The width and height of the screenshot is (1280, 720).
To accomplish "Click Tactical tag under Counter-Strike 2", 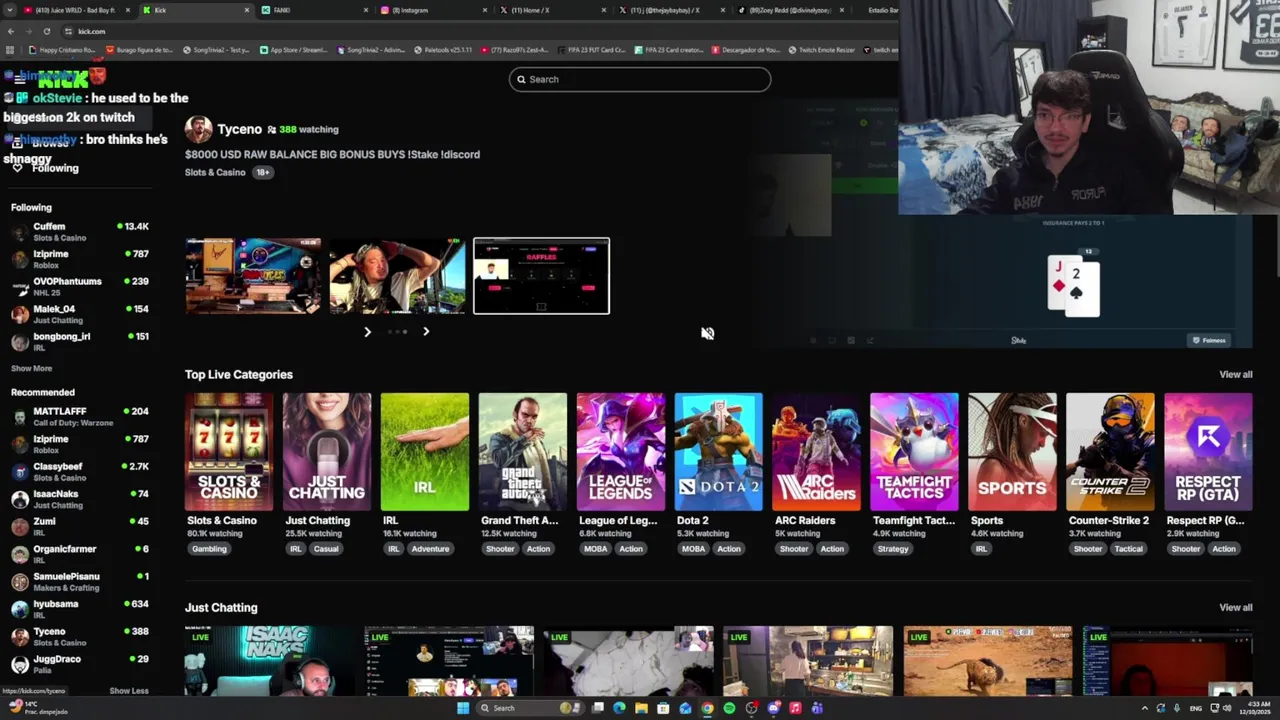I will 1128,549.
